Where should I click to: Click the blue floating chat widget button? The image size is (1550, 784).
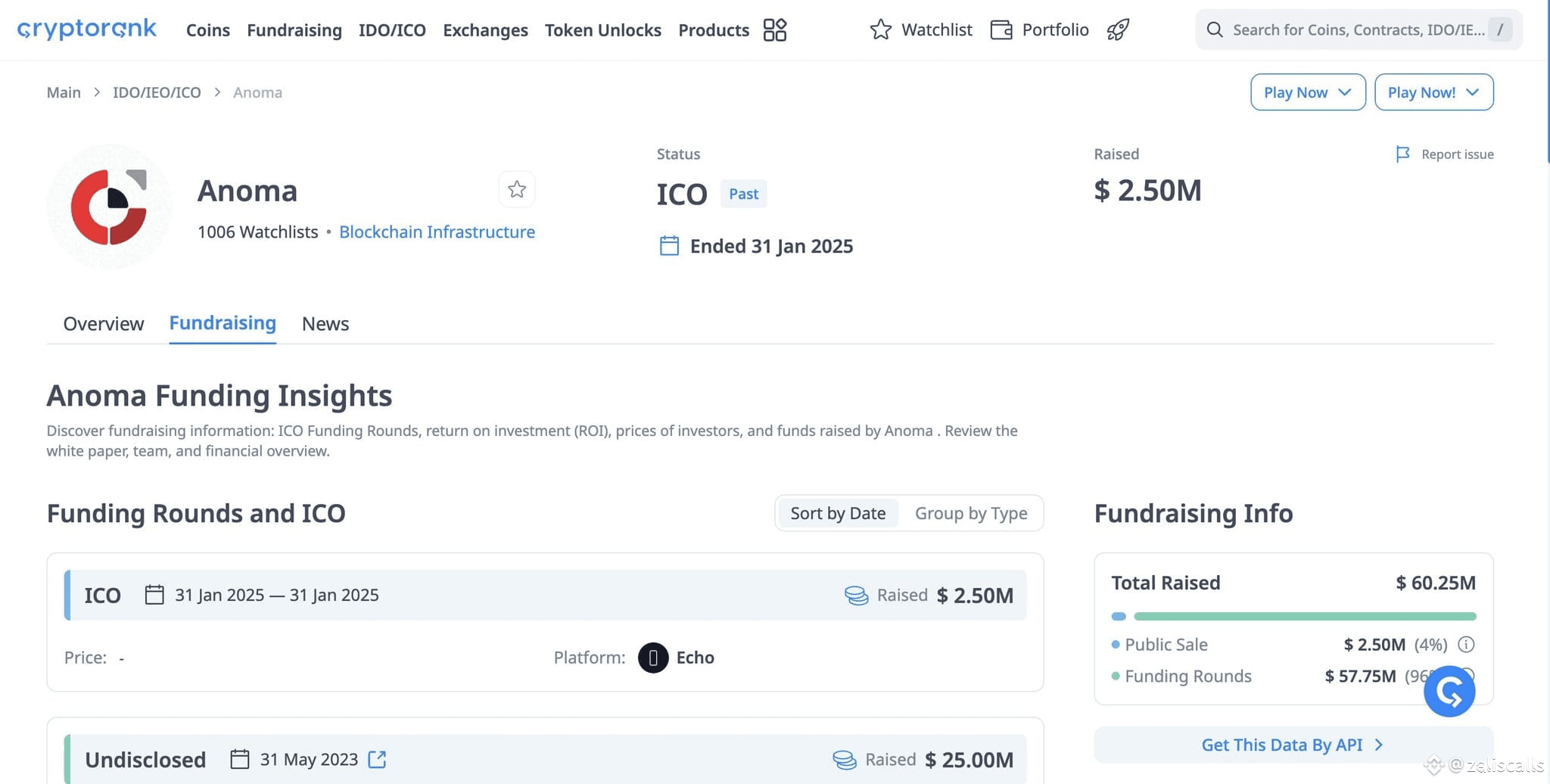coord(1449,691)
